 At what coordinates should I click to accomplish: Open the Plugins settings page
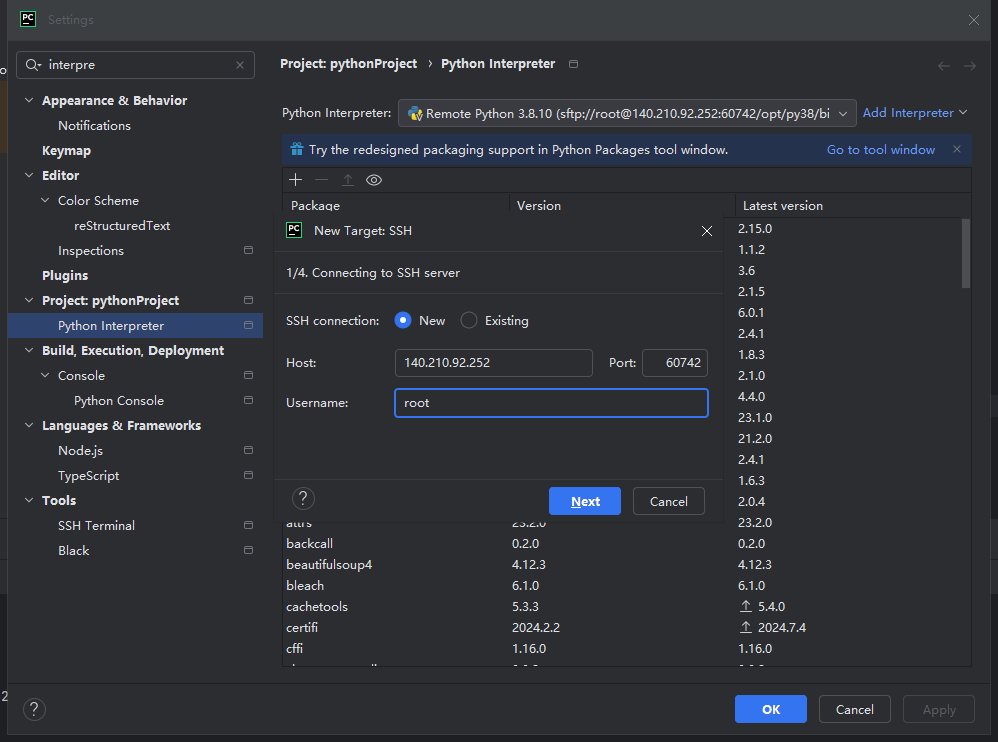pyautogui.click(x=65, y=276)
